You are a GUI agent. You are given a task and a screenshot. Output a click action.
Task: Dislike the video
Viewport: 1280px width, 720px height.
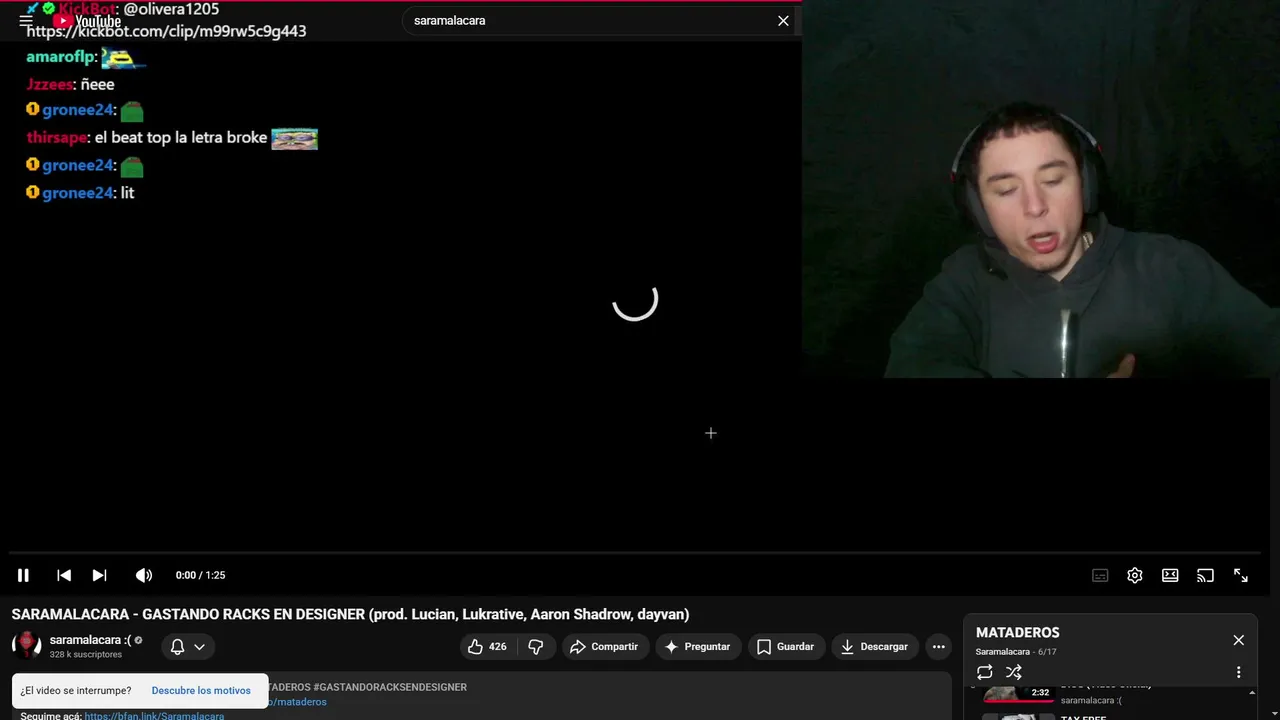(536, 647)
